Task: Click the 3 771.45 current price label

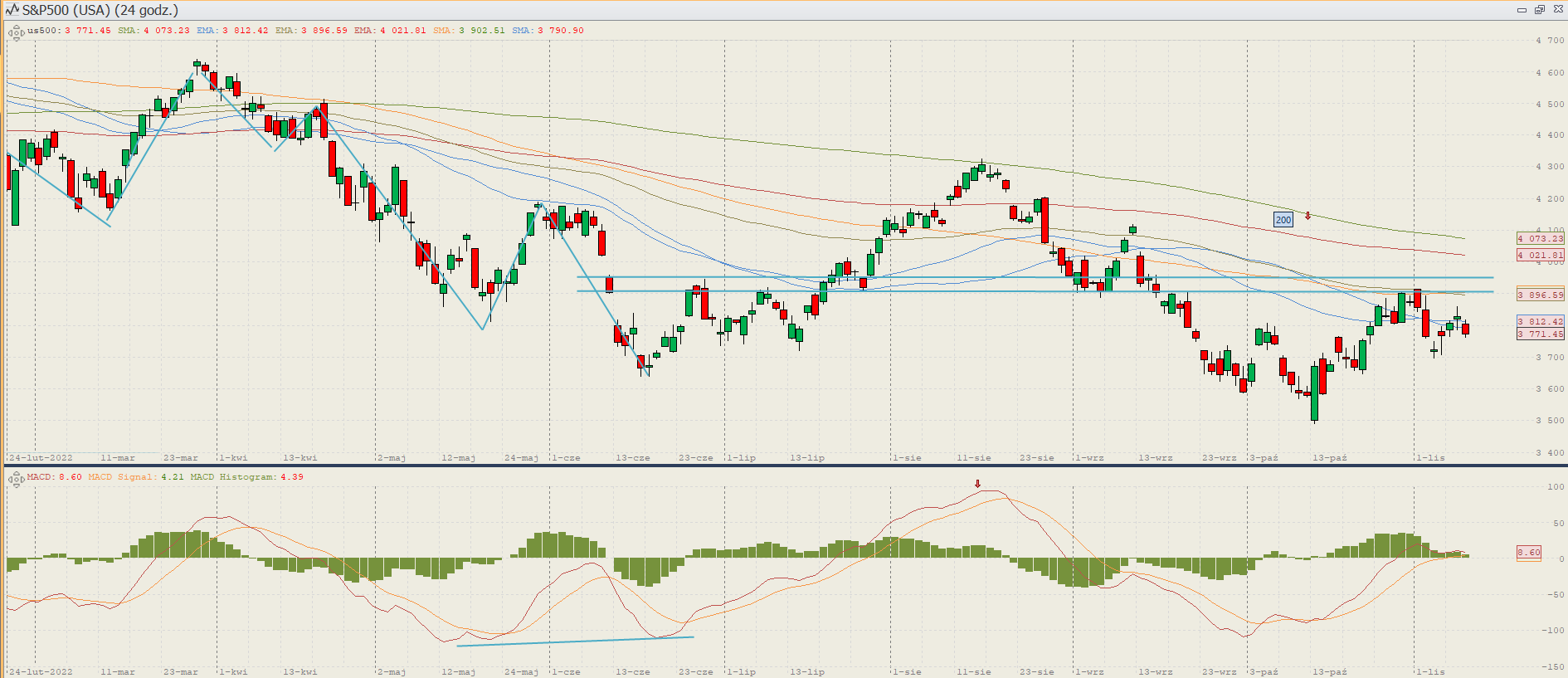Action: pos(1540,334)
